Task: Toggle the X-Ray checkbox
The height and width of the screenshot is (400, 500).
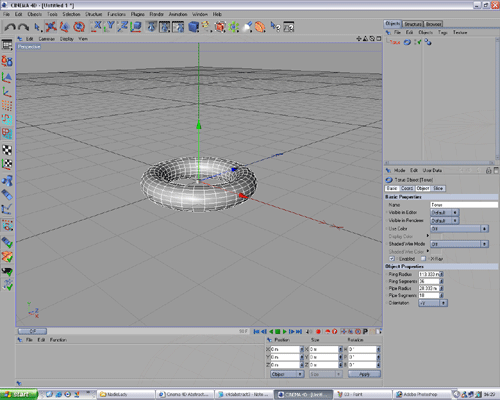Action: pyautogui.click(x=423, y=259)
